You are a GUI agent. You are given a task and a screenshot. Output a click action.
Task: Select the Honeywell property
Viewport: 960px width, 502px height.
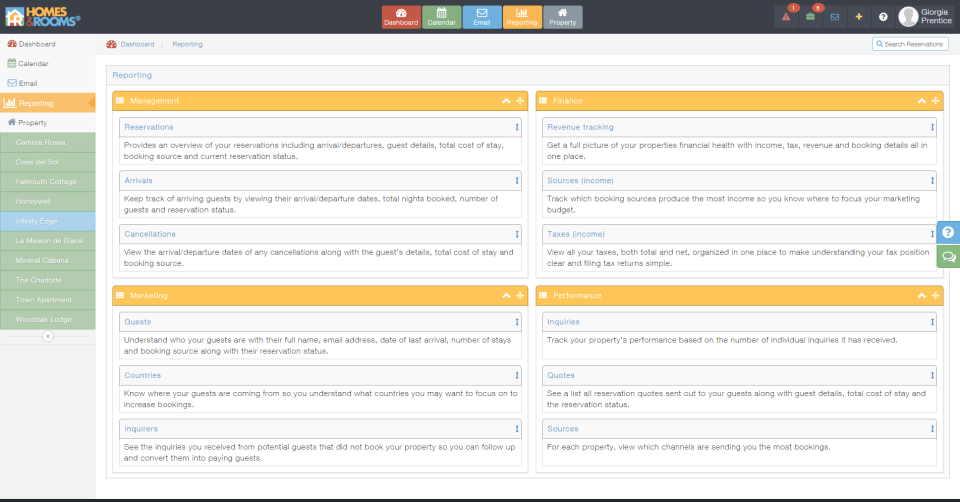click(48, 201)
